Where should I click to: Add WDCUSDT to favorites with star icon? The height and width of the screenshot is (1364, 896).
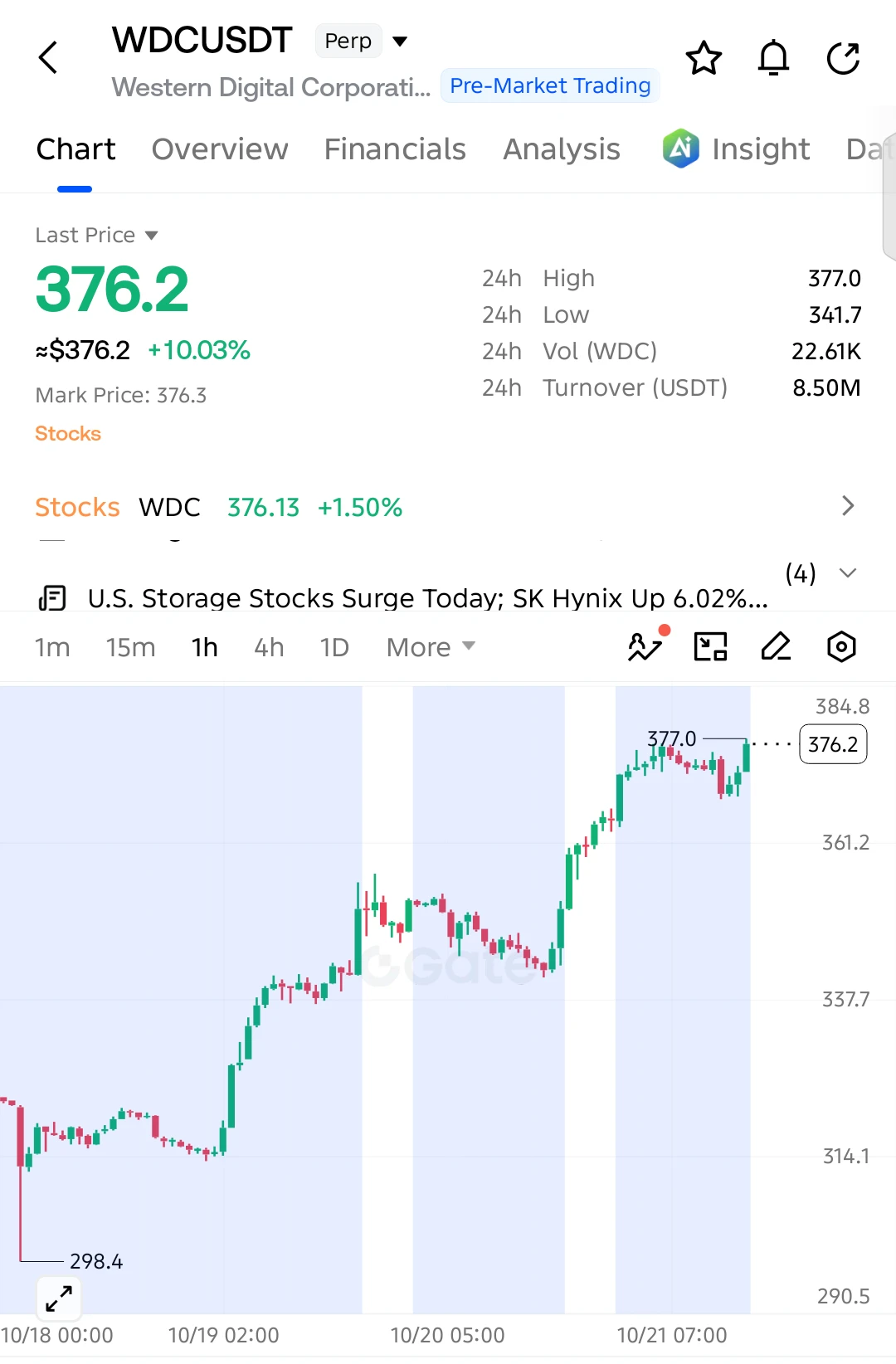pos(704,58)
